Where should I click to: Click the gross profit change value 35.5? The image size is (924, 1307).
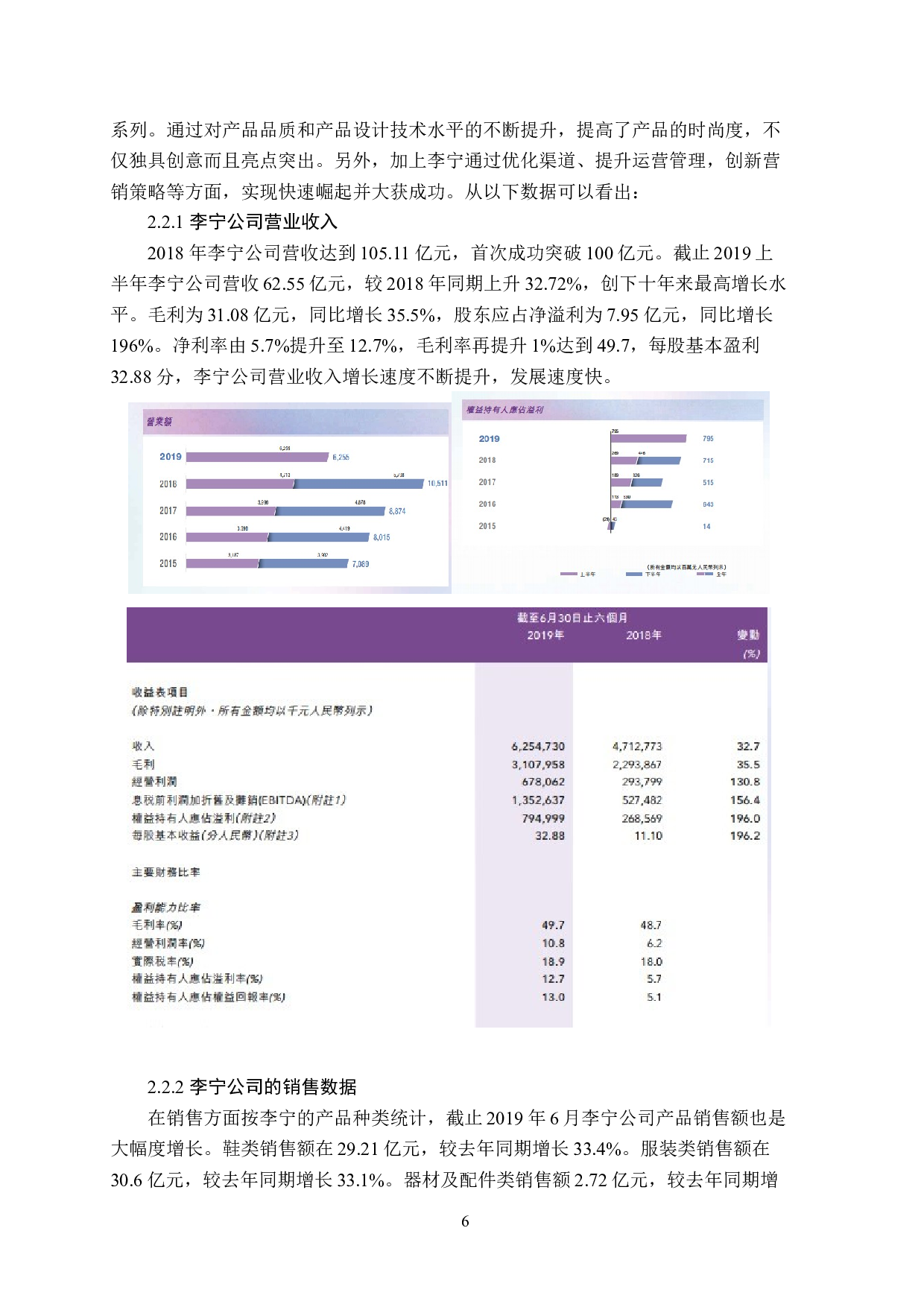coord(748,765)
